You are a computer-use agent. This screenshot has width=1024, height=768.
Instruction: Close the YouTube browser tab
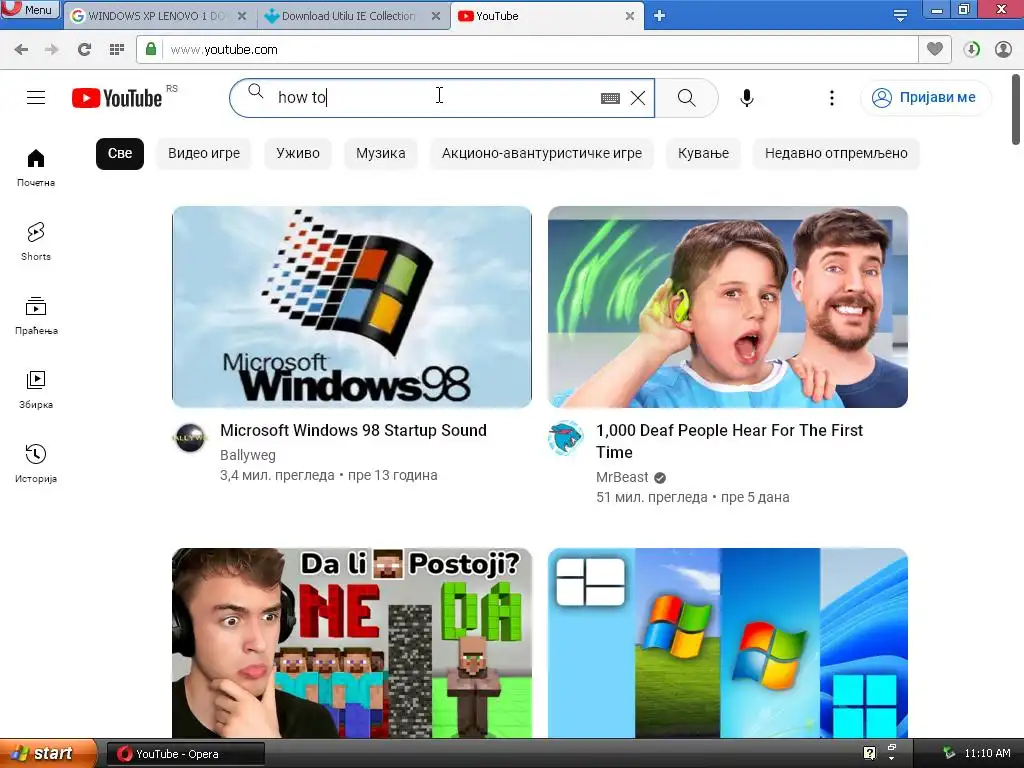[630, 16]
